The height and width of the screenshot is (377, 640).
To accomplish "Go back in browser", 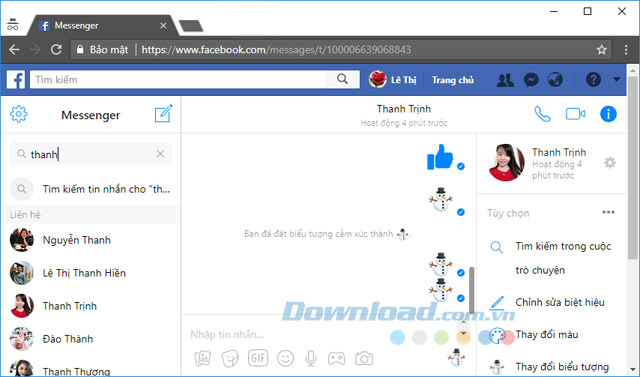I will click(x=14, y=50).
